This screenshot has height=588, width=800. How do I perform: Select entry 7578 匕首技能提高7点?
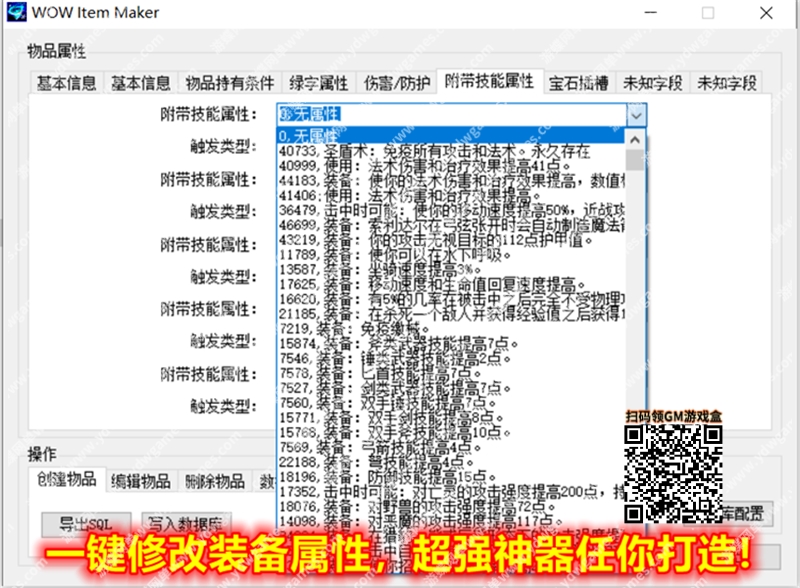click(x=451, y=373)
